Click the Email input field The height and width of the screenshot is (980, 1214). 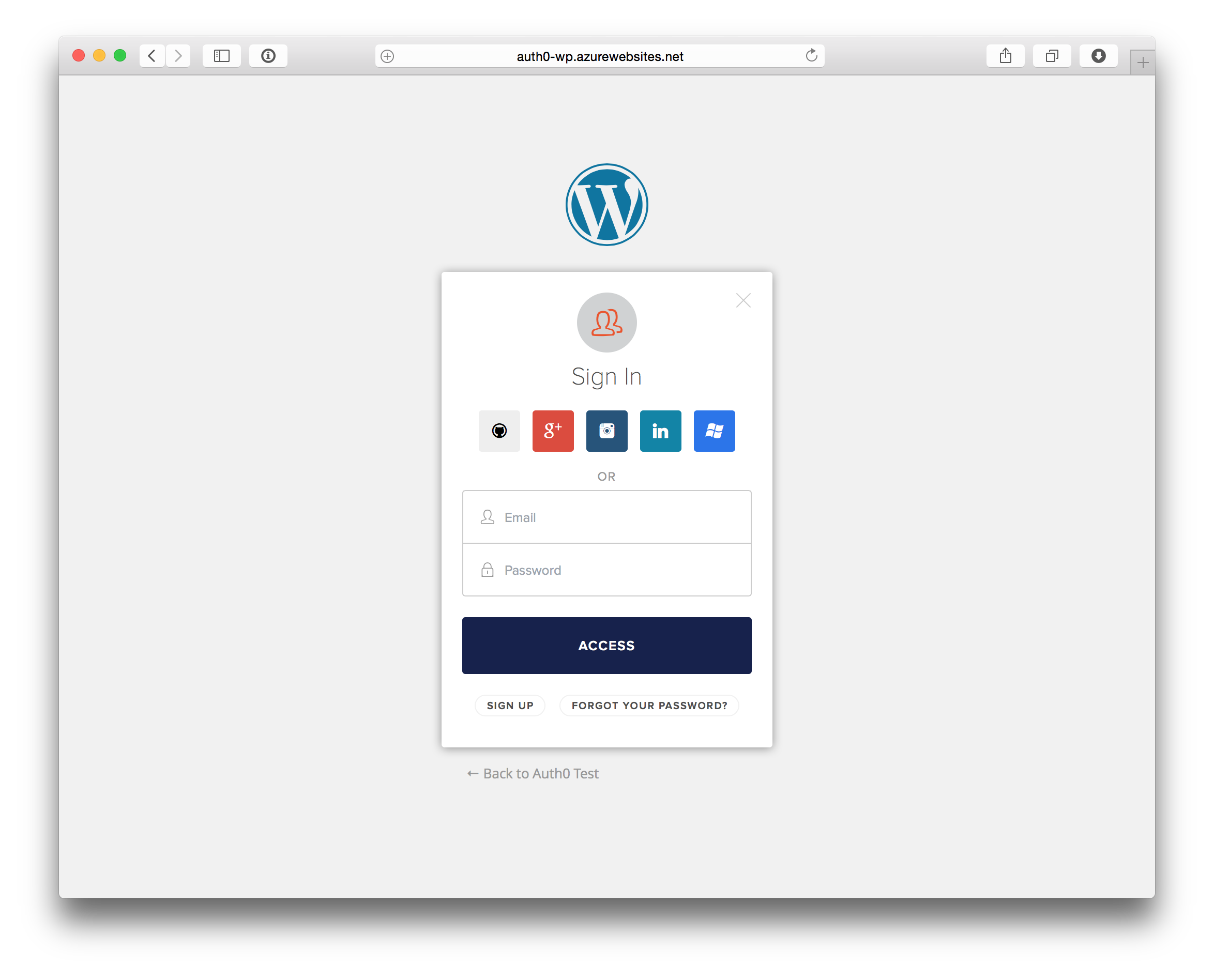[606, 517]
